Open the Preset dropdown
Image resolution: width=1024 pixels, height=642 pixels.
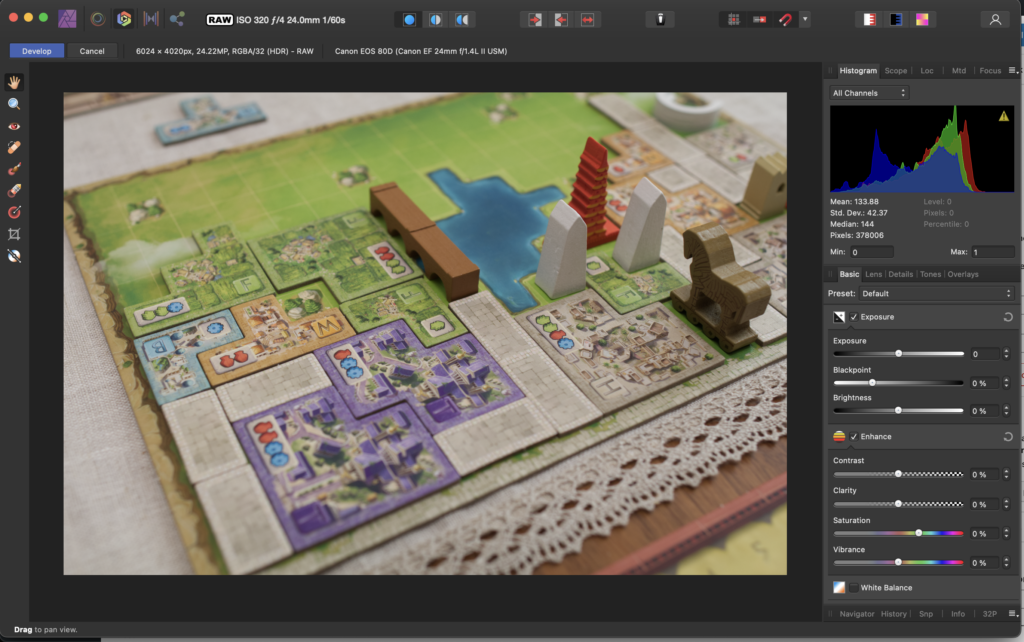point(936,294)
